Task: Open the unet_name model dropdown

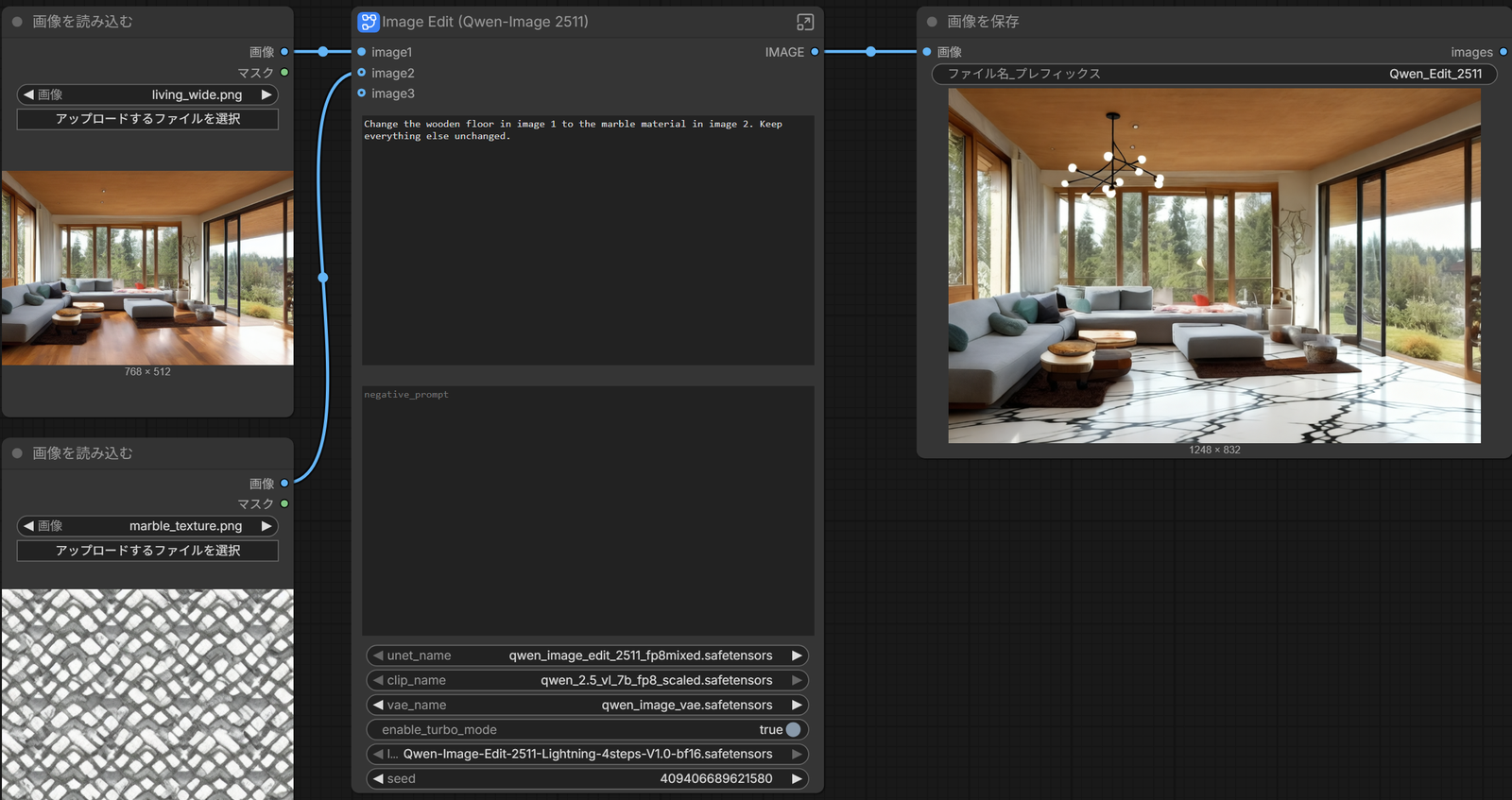Action: pos(587,655)
